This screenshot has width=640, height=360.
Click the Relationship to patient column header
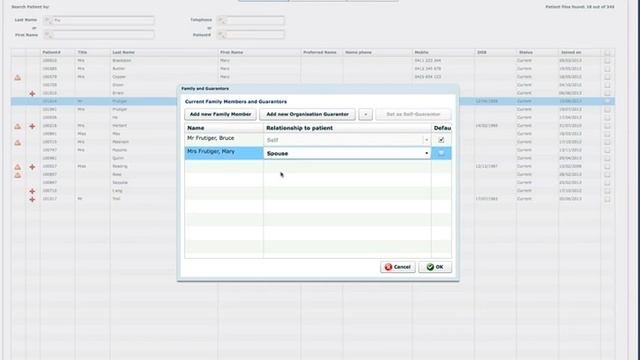(347, 128)
